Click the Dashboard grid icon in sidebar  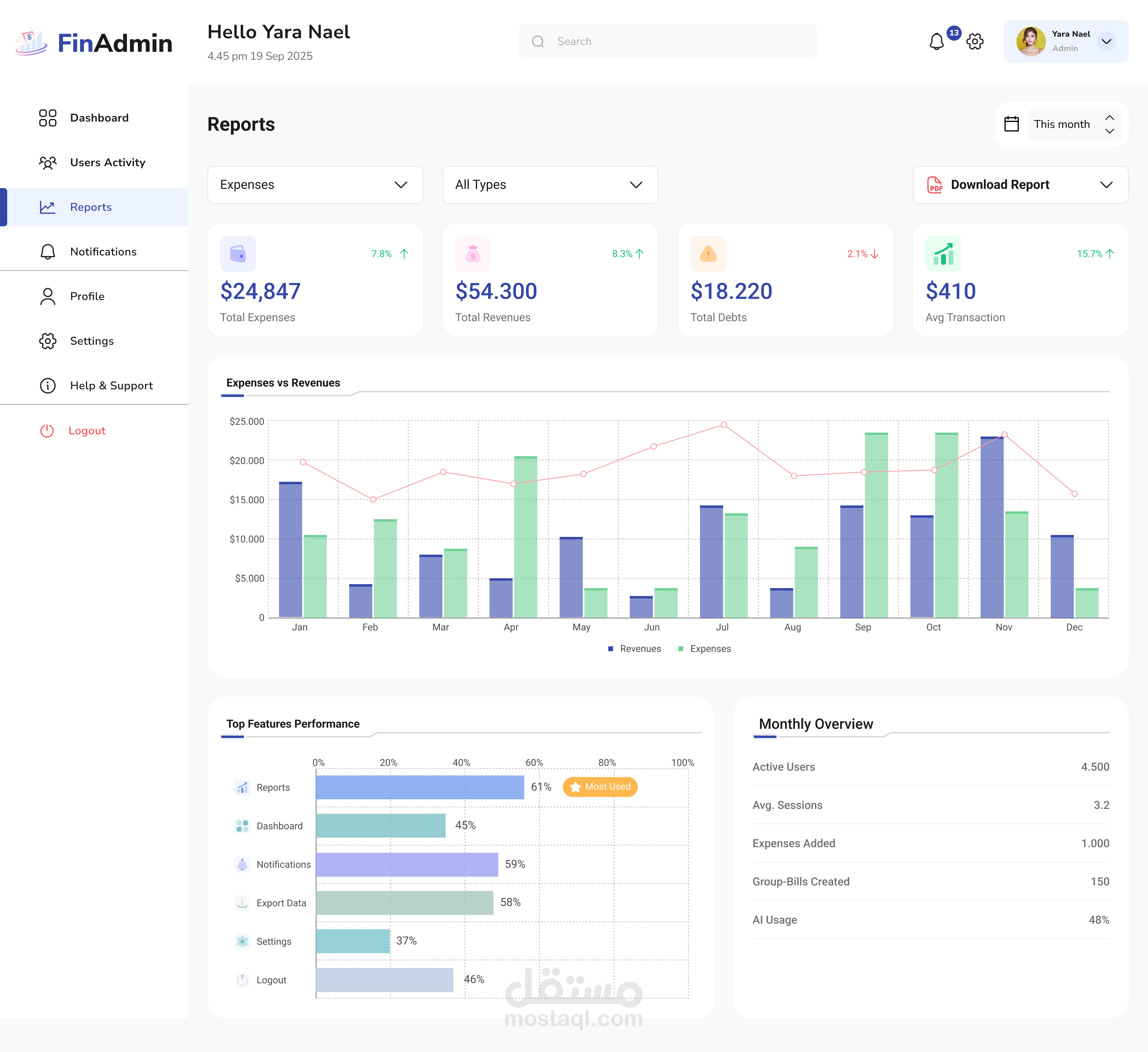click(x=48, y=118)
